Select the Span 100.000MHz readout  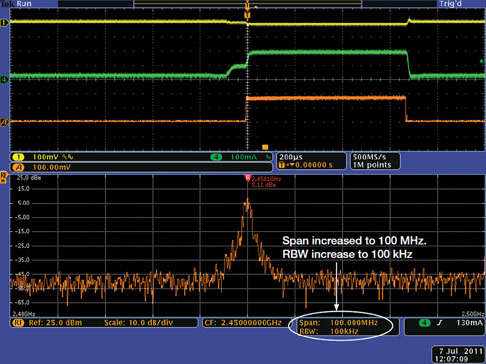click(338, 323)
